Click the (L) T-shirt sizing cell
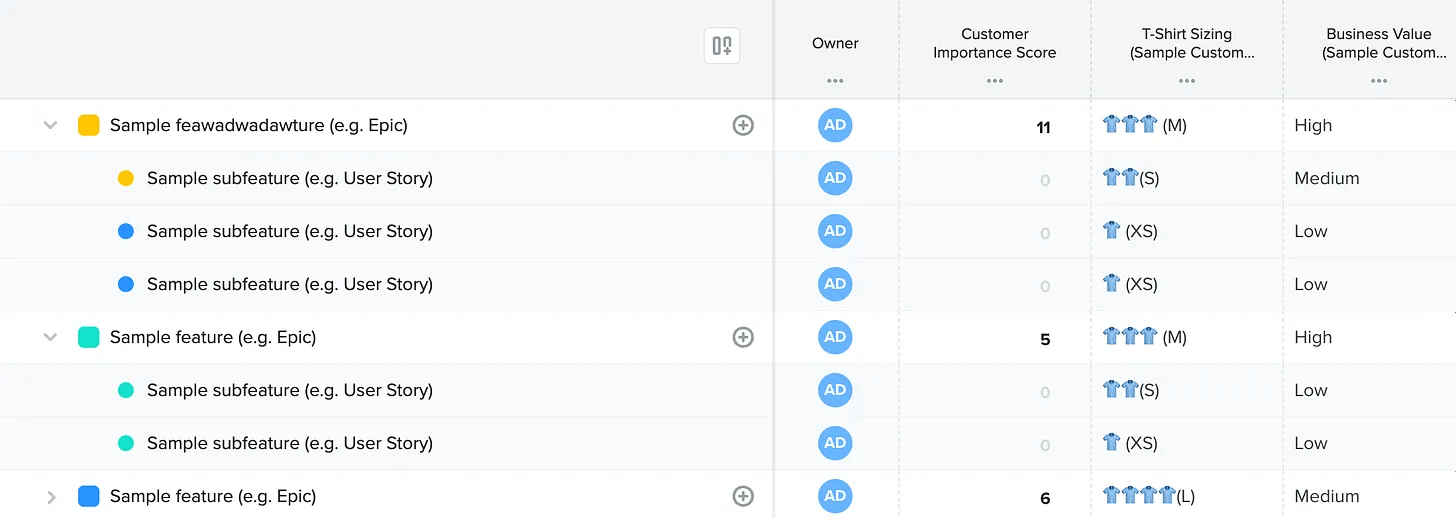Viewport: 1456px width, 518px height. (1149, 496)
